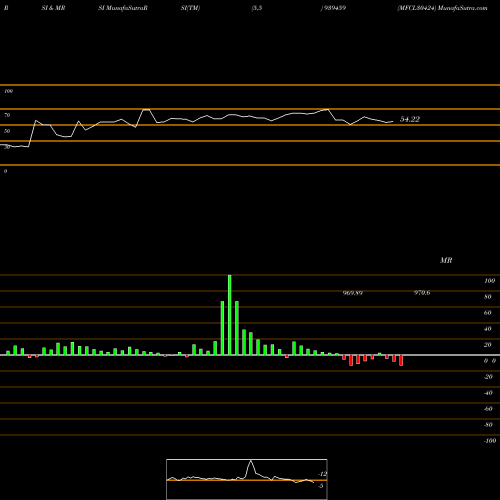Click the MR histogram title label

click(446, 260)
